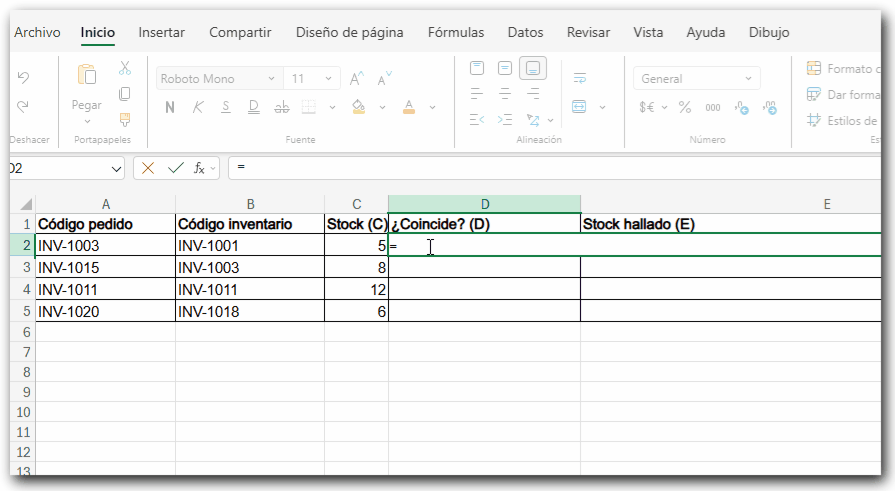Open the Revisar tab
Screen dimensions: 895x491
[x=588, y=33]
